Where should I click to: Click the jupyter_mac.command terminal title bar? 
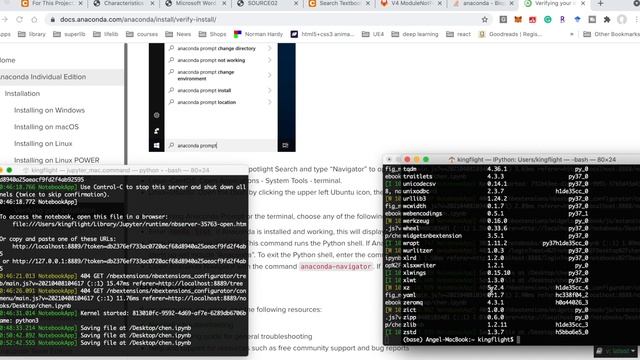point(124,170)
